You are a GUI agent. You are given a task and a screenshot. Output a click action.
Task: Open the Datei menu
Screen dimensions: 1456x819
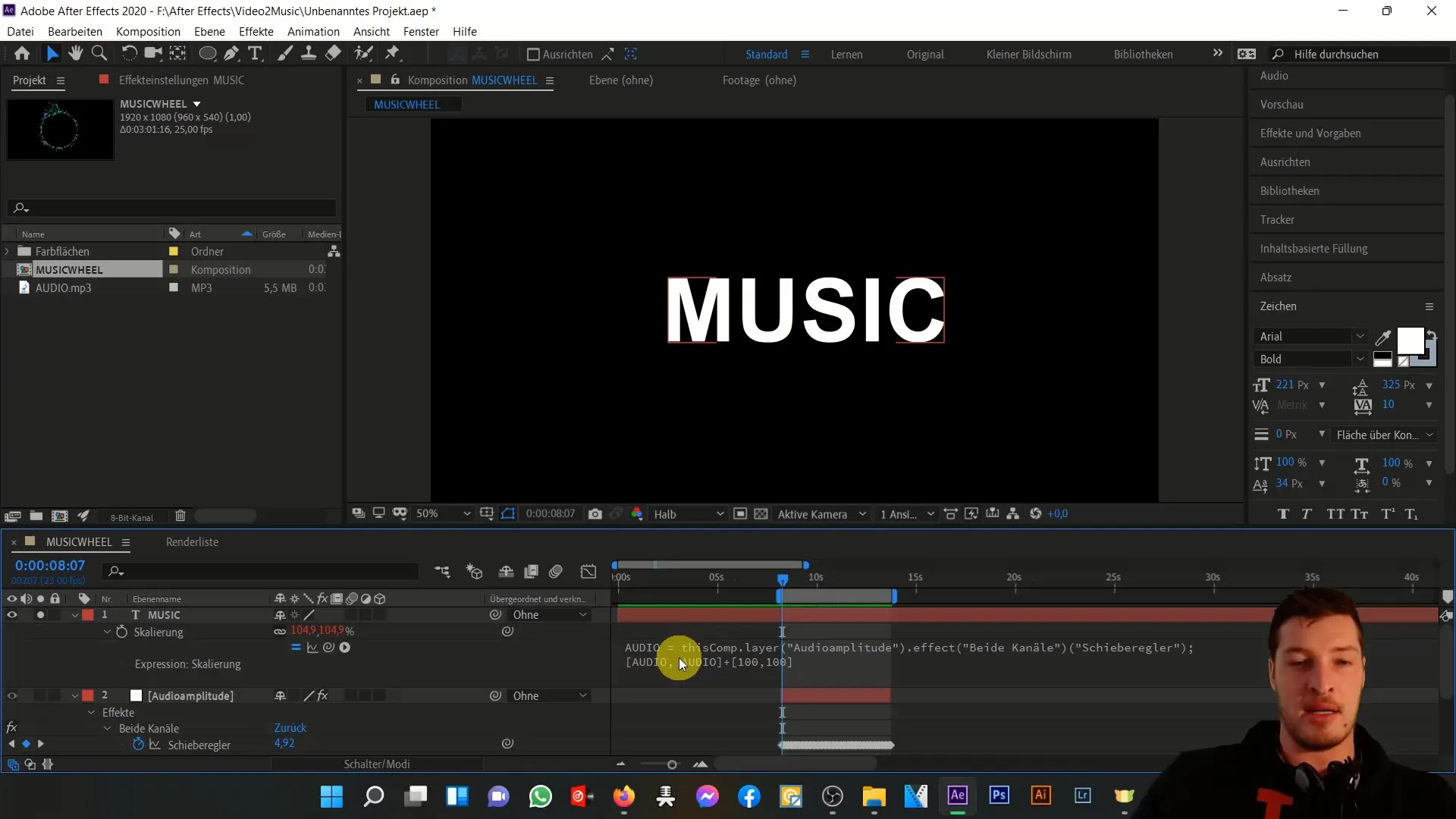[20, 32]
